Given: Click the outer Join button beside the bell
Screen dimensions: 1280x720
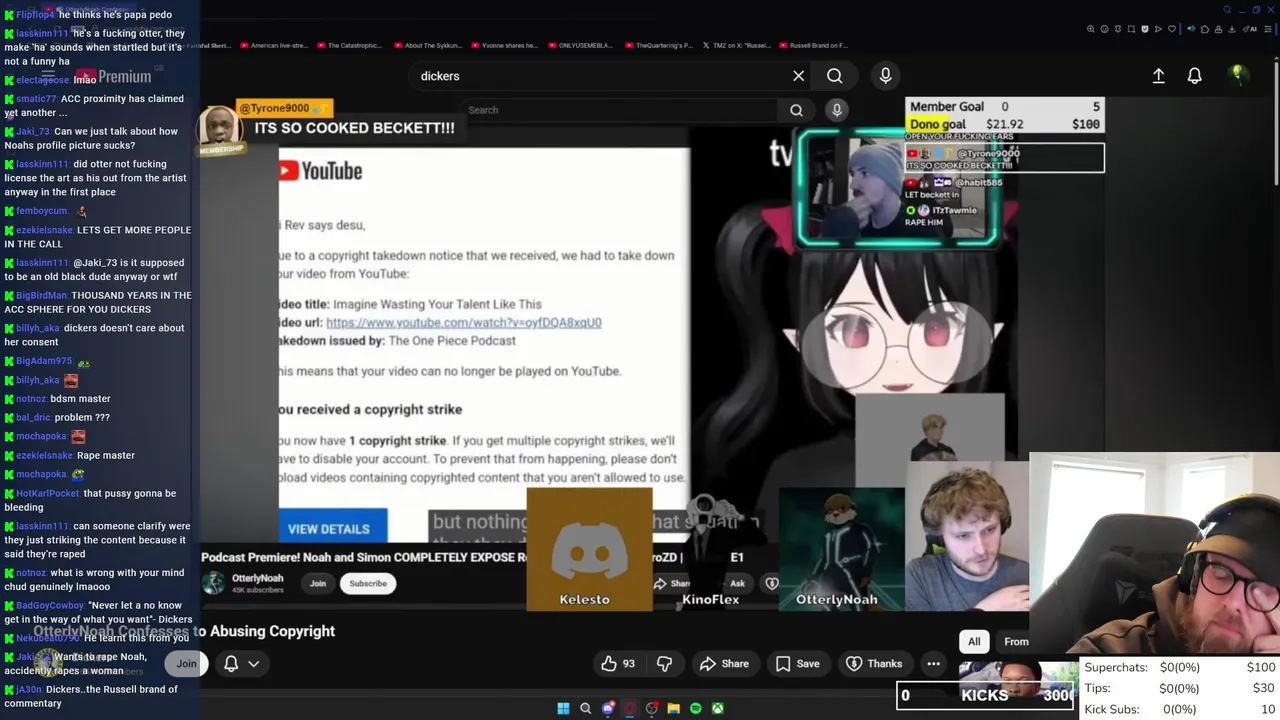Looking at the screenshot, I should tap(187, 663).
